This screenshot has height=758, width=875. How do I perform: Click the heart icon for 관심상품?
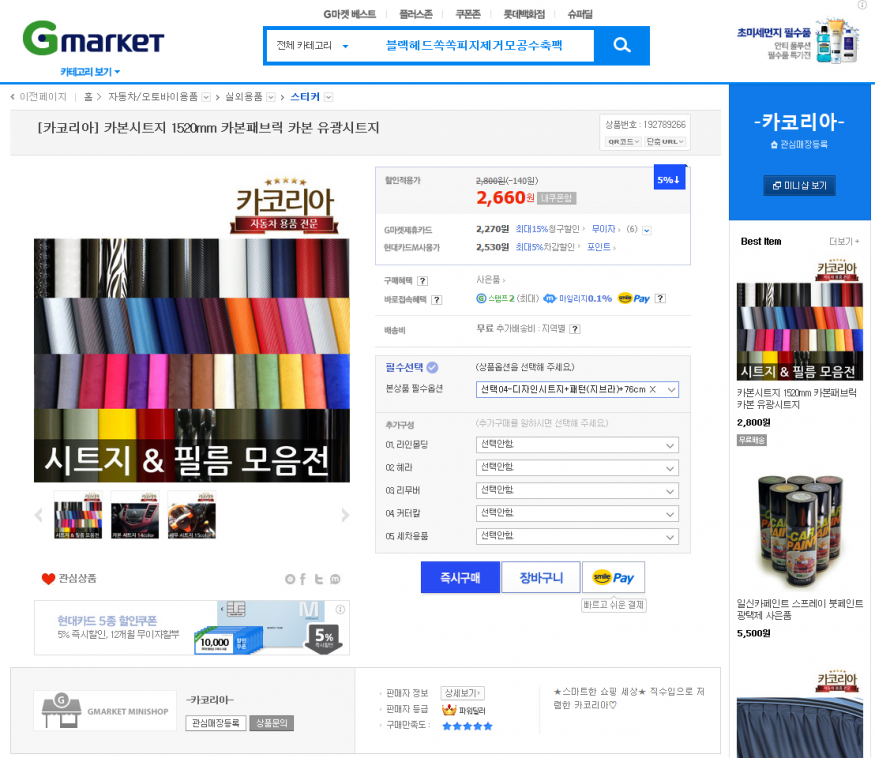tap(48, 579)
